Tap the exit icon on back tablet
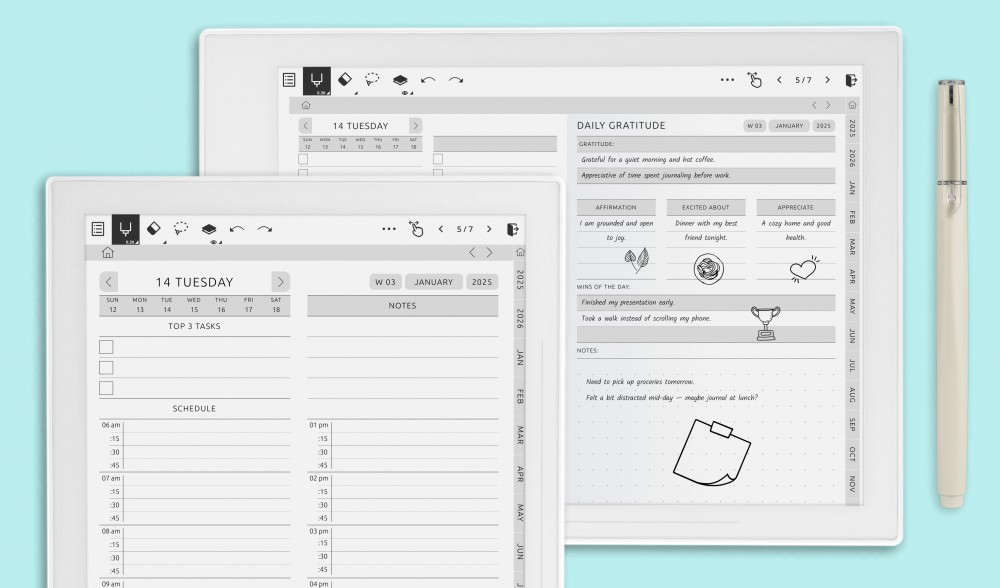 pyautogui.click(x=851, y=80)
